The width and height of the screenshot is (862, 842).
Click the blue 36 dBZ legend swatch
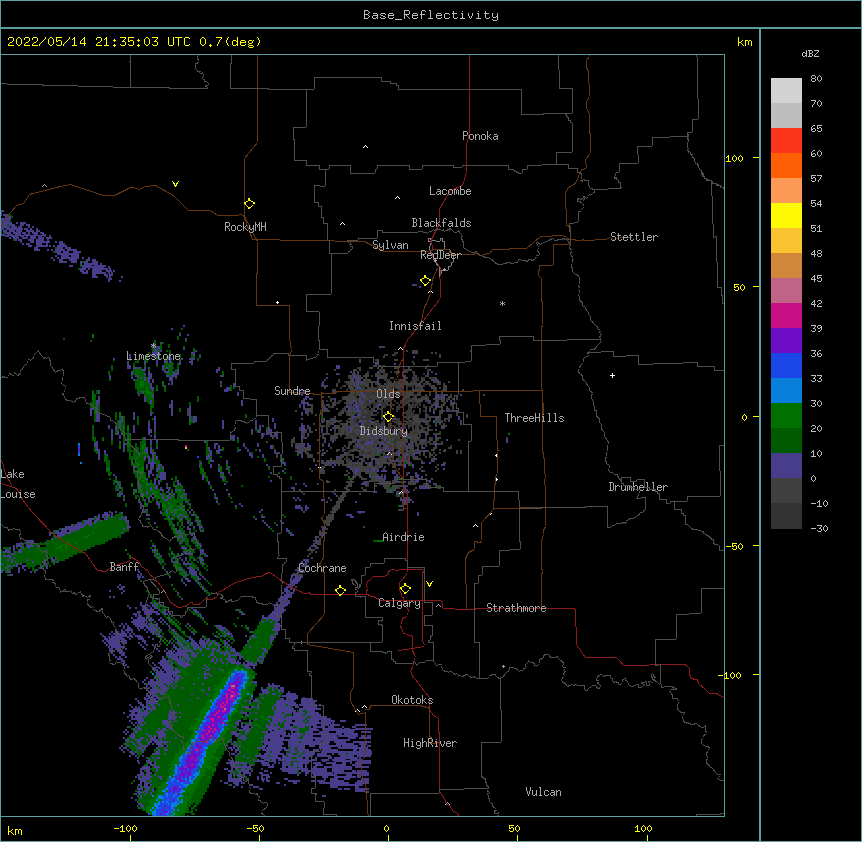(786, 365)
